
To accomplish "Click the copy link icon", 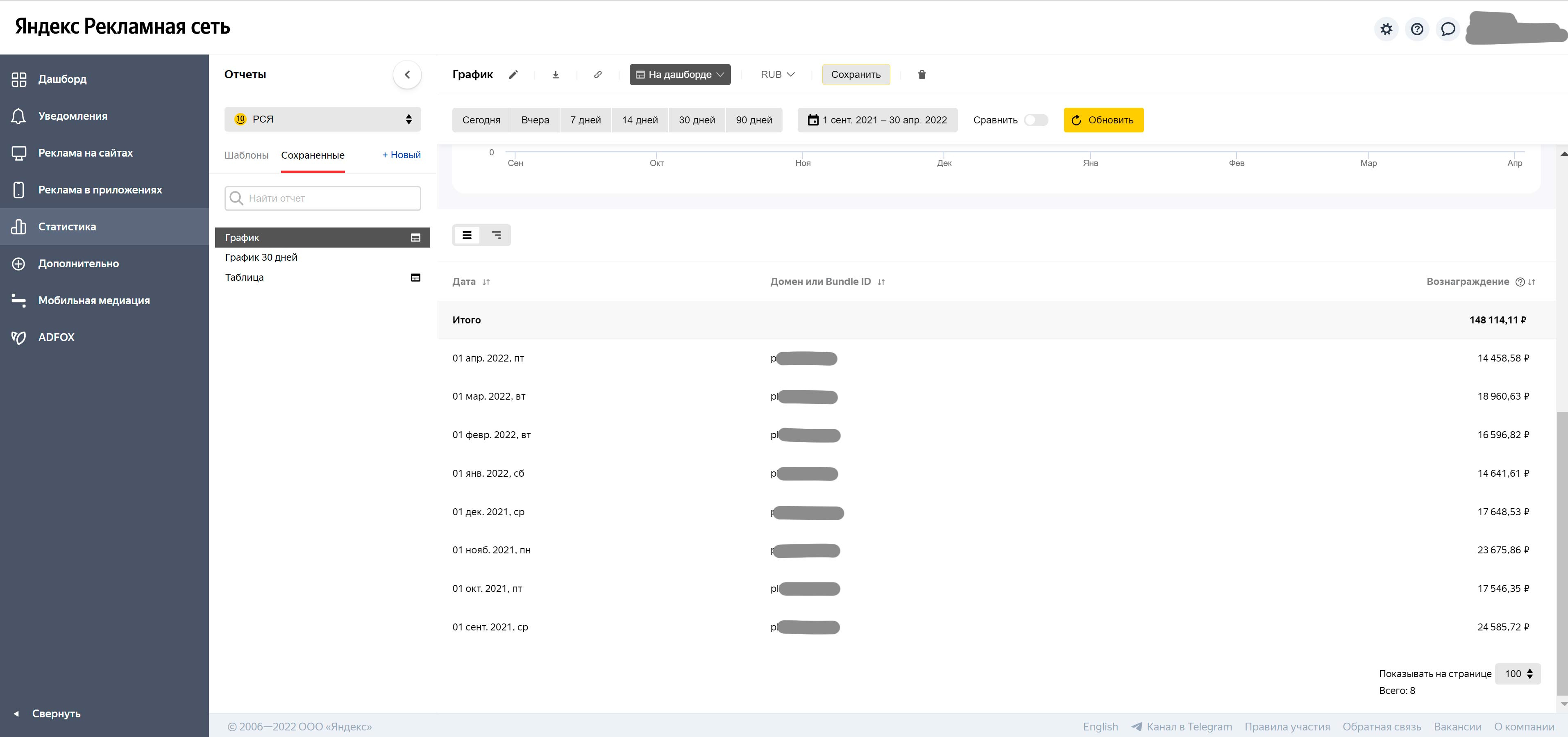I will pyautogui.click(x=598, y=74).
